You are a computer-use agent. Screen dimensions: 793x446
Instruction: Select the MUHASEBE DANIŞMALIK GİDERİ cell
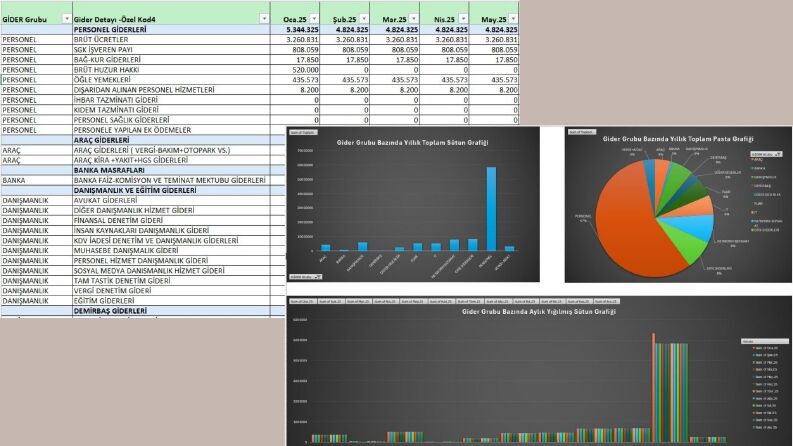tap(171, 250)
